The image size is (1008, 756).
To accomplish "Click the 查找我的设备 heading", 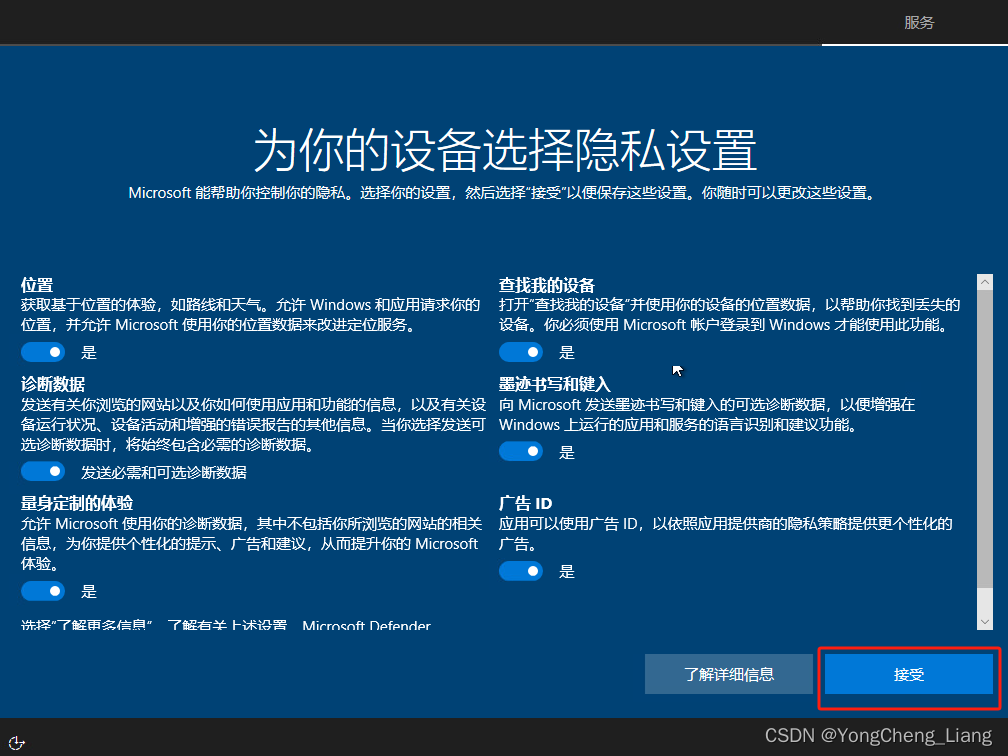I will [547, 285].
